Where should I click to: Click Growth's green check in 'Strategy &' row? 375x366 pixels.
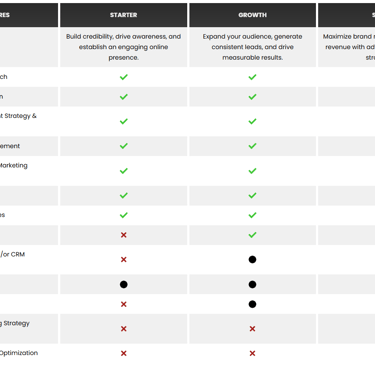(252, 121)
